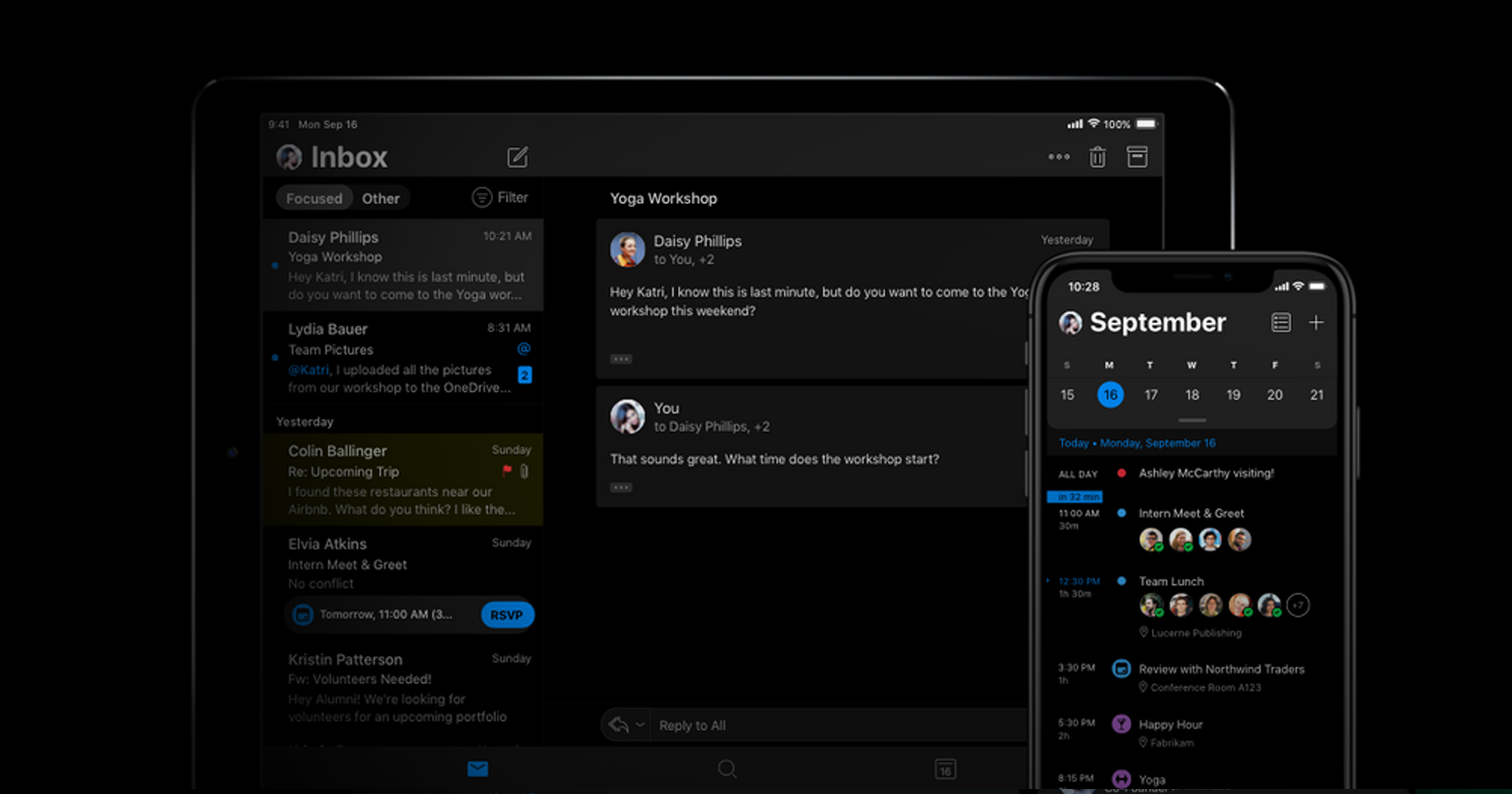Open Lydia Bauer Team Pictures email

point(403,357)
